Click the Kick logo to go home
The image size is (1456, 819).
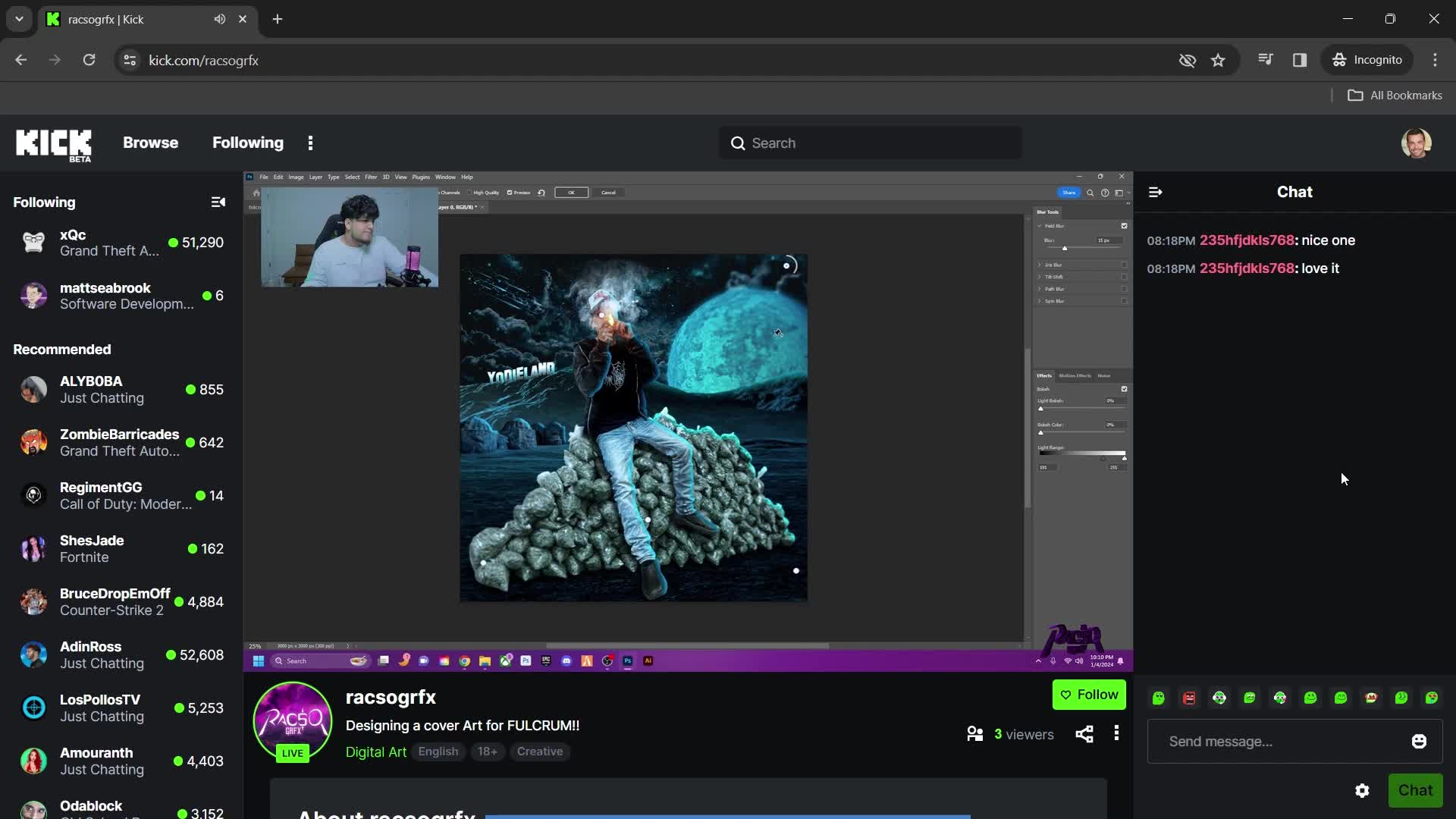click(54, 144)
